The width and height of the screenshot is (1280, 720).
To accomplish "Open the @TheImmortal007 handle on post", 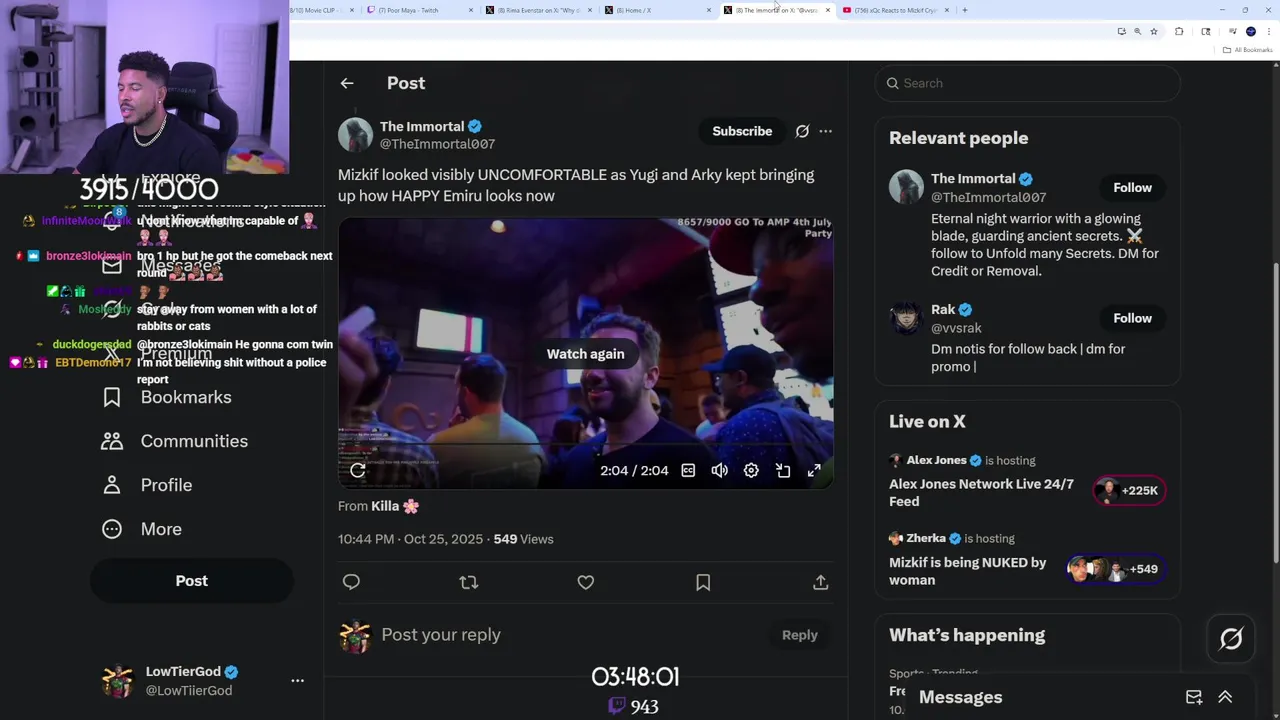I will [x=437, y=144].
